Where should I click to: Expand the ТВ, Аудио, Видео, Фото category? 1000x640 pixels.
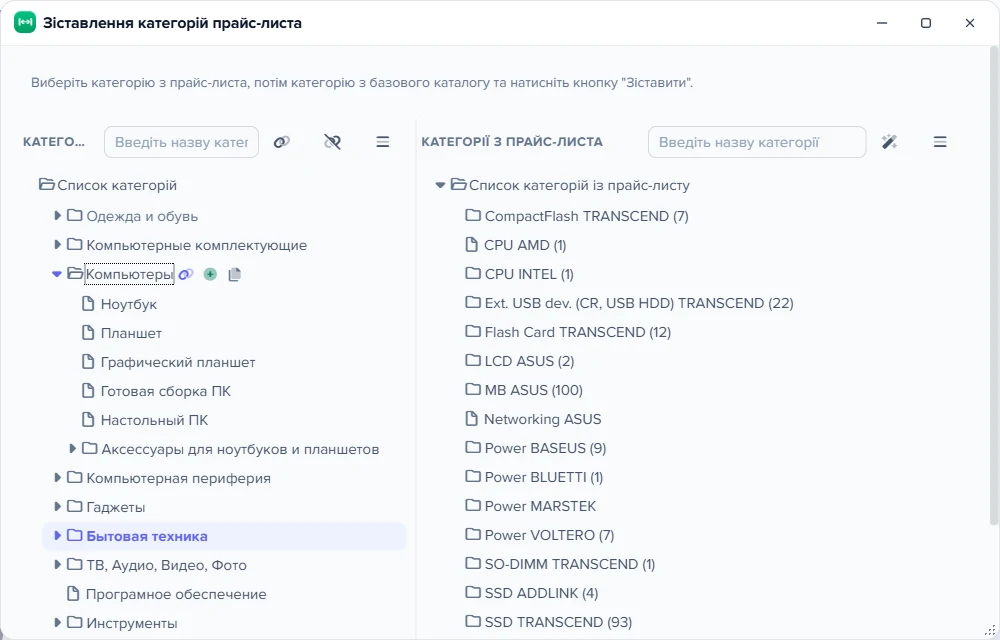point(57,565)
